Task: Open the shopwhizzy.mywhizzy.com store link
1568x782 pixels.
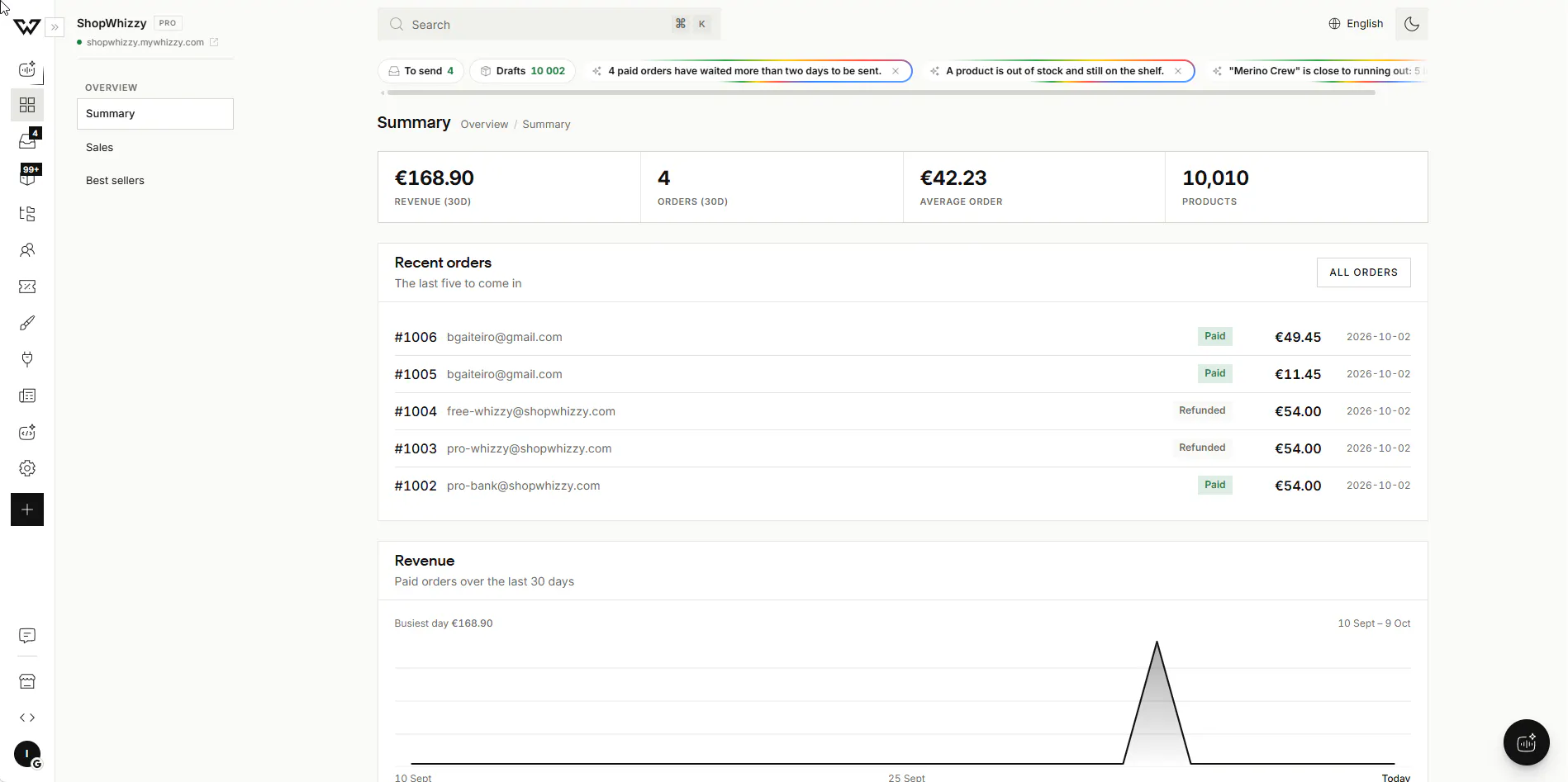Action: coord(152,42)
